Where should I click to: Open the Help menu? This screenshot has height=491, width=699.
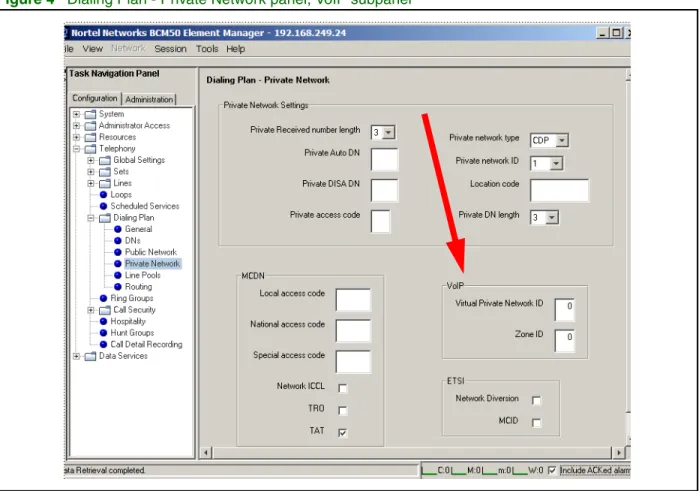point(235,49)
